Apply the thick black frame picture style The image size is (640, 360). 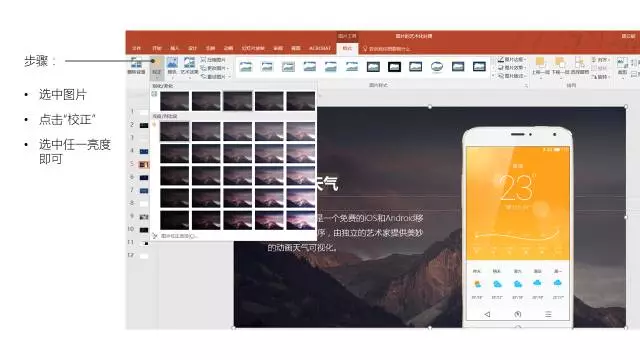(x=394, y=67)
